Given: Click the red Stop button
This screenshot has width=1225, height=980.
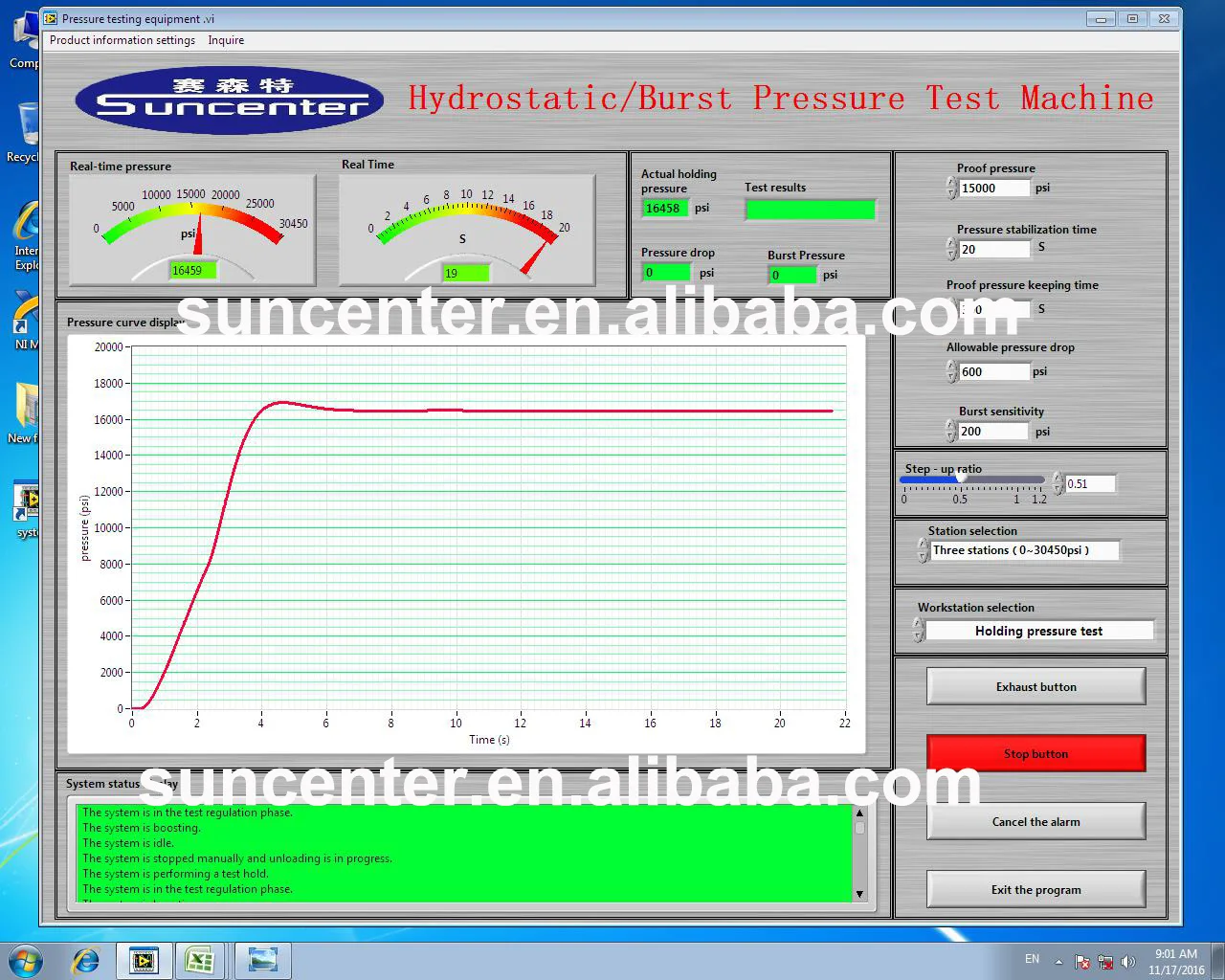Looking at the screenshot, I should click(1036, 753).
